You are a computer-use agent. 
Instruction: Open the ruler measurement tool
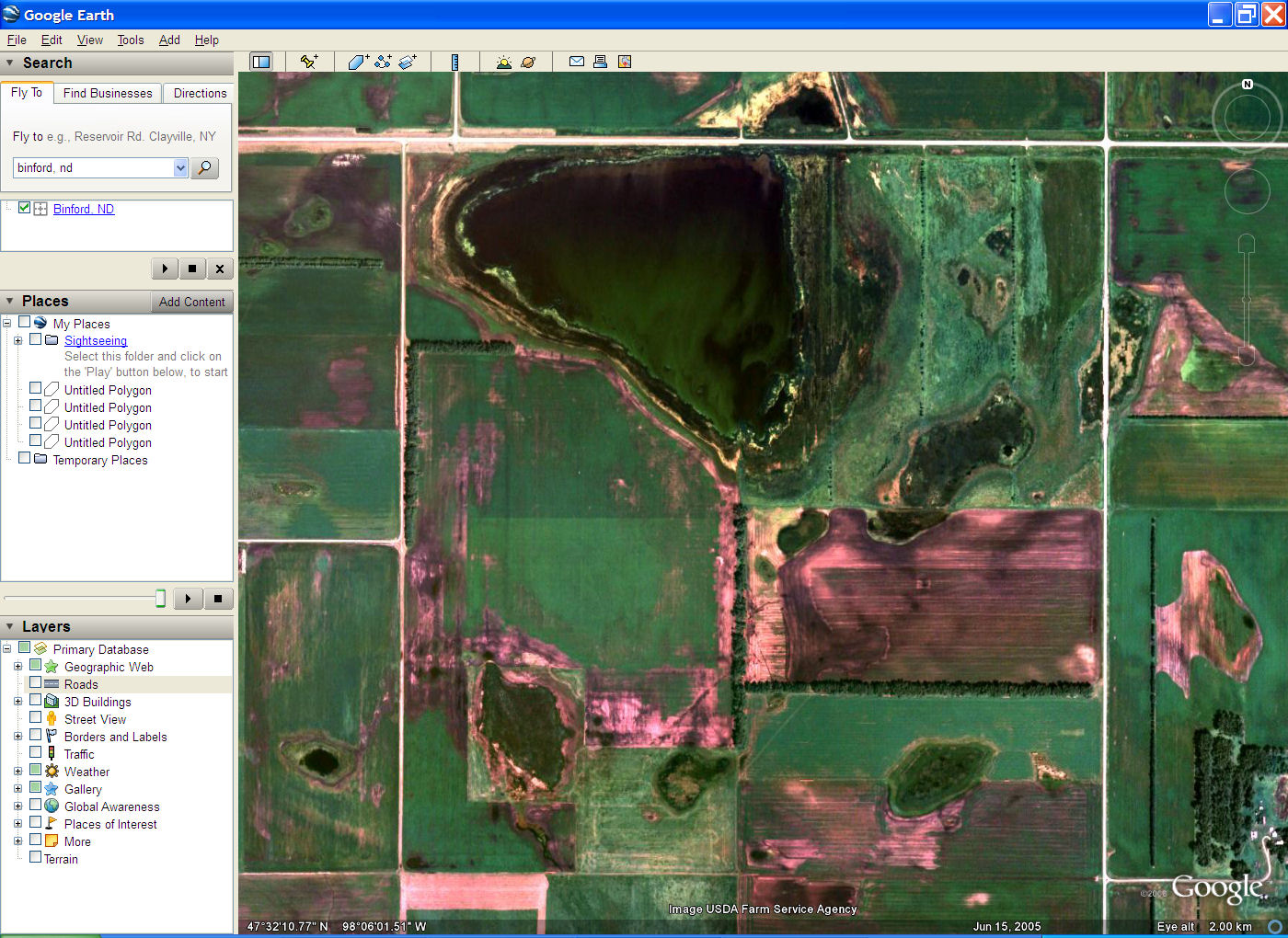tap(454, 62)
